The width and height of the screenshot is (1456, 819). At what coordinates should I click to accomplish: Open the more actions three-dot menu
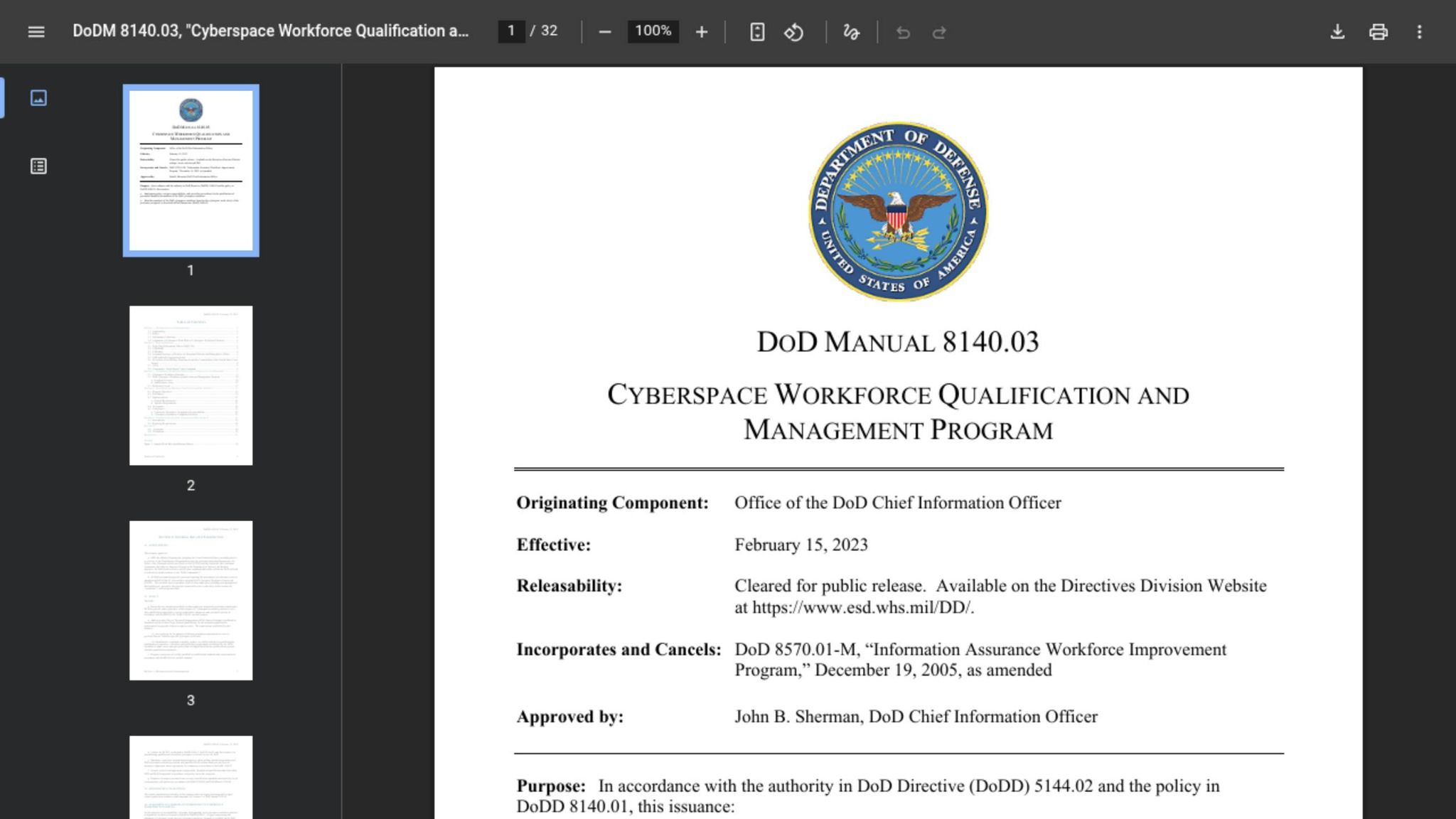tap(1420, 32)
